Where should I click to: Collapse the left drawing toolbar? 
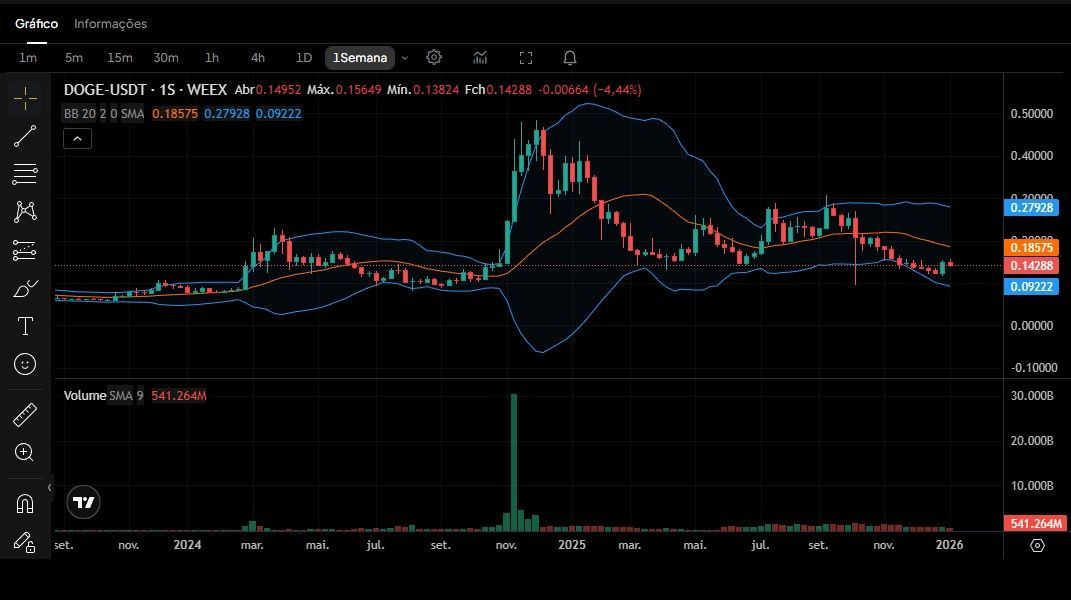(x=50, y=488)
